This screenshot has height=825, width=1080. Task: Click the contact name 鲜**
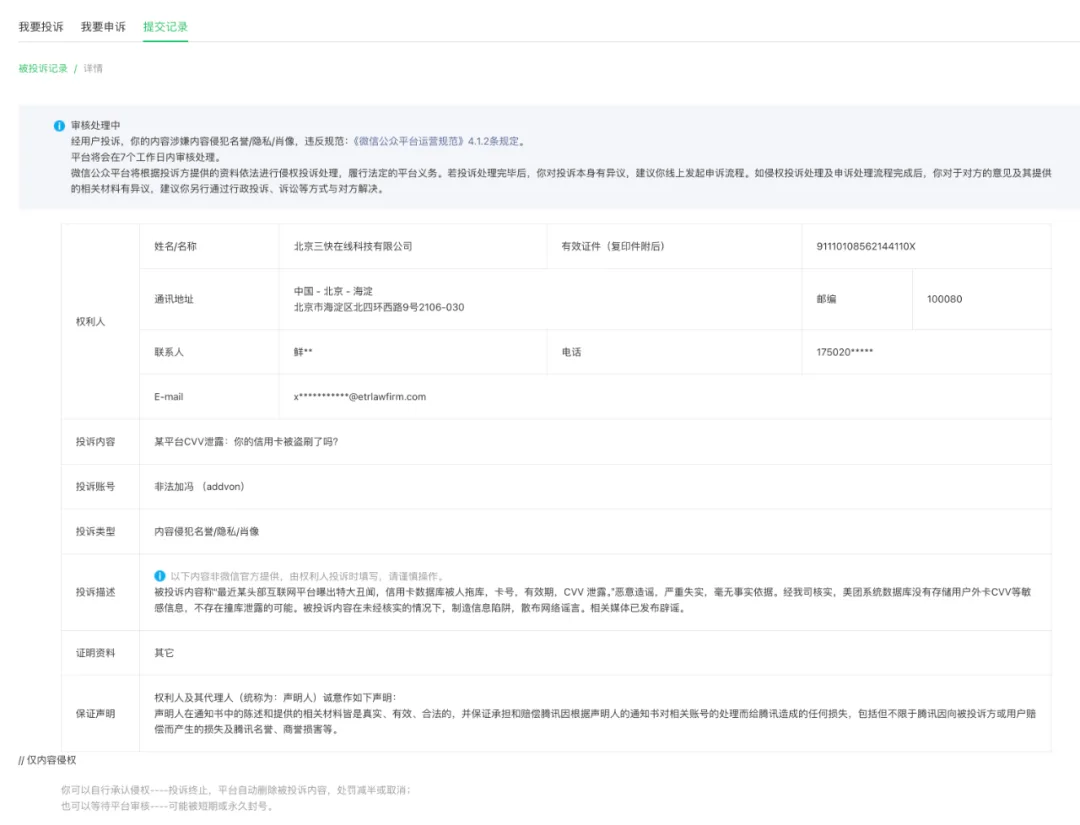click(303, 352)
